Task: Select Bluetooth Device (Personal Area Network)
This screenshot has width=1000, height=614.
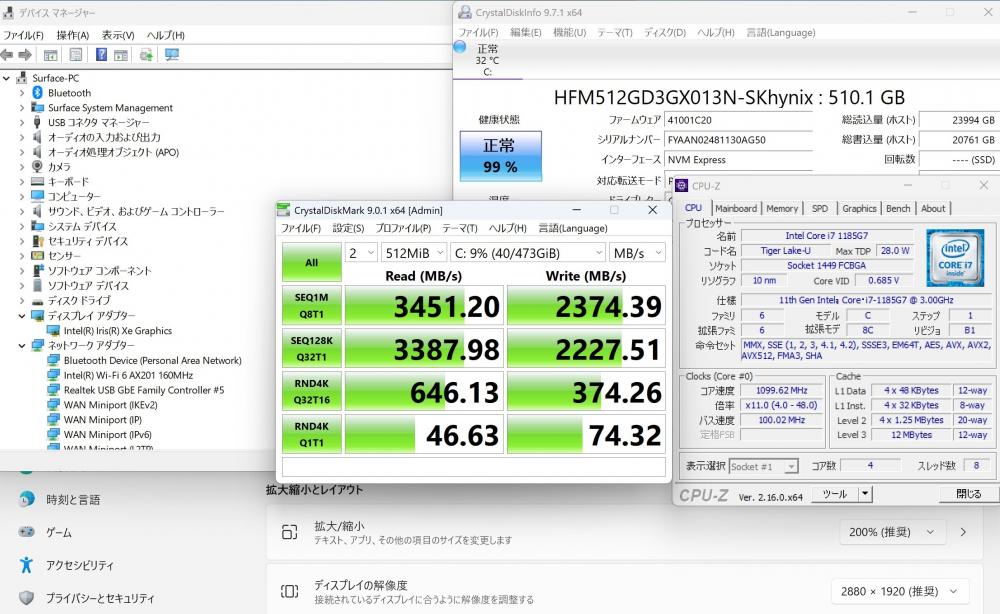Action: (152, 360)
